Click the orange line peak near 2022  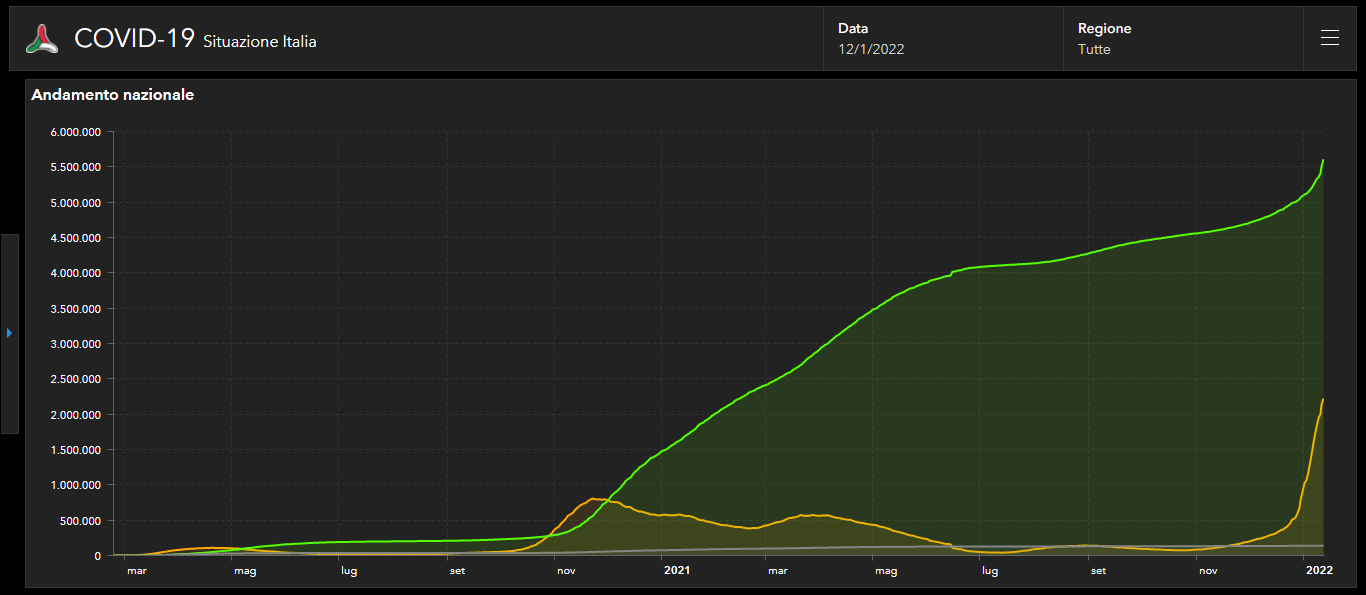[1323, 399]
